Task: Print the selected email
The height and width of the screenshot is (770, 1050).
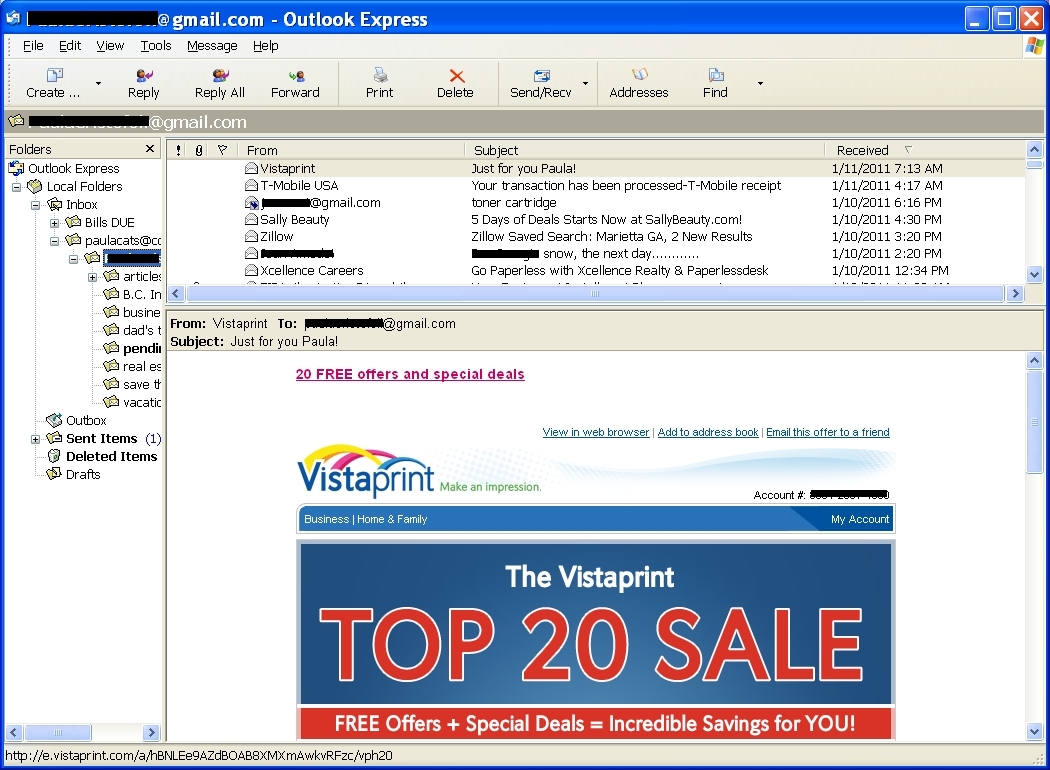Action: [379, 84]
